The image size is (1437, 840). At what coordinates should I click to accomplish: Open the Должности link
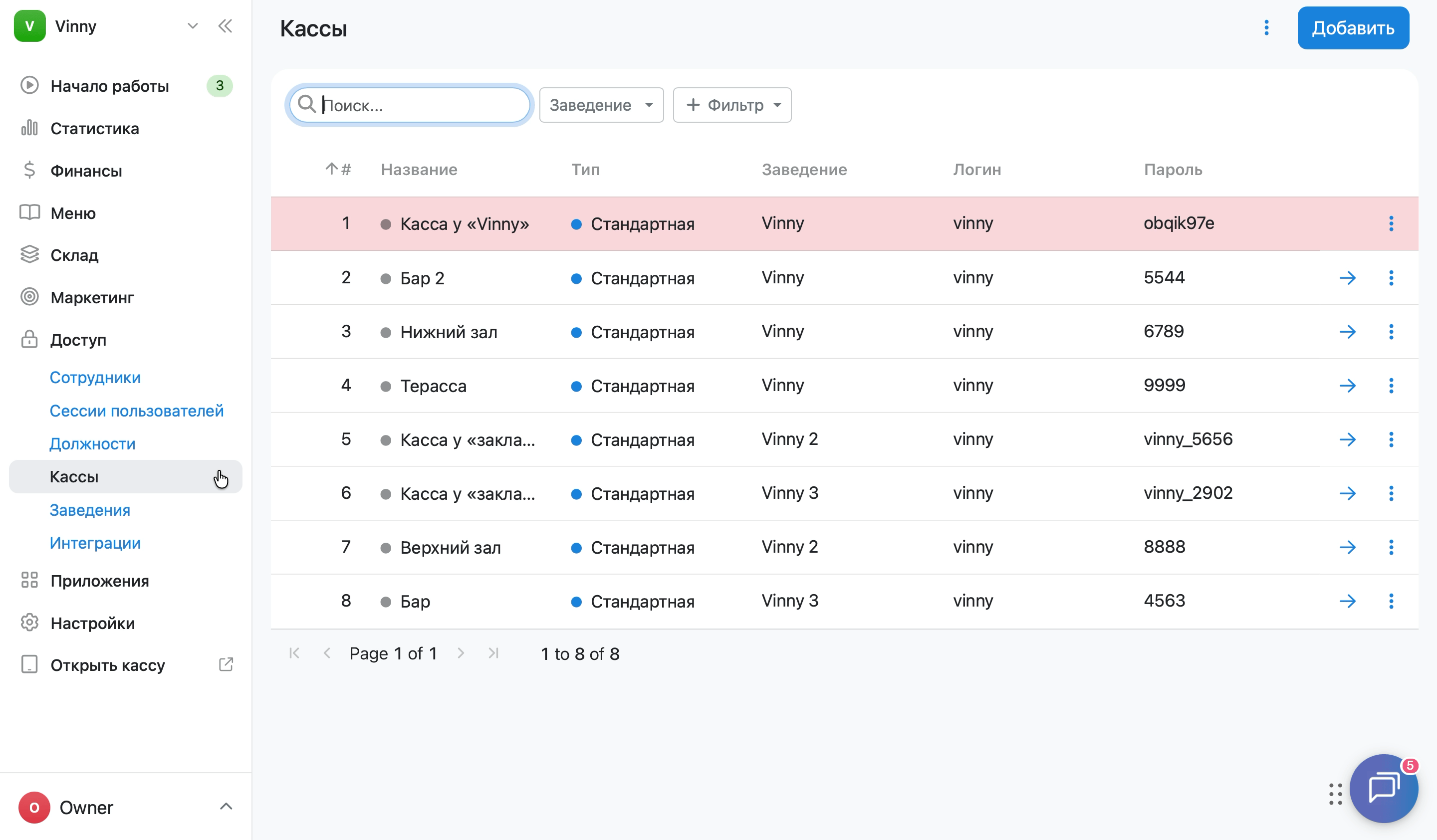point(92,443)
